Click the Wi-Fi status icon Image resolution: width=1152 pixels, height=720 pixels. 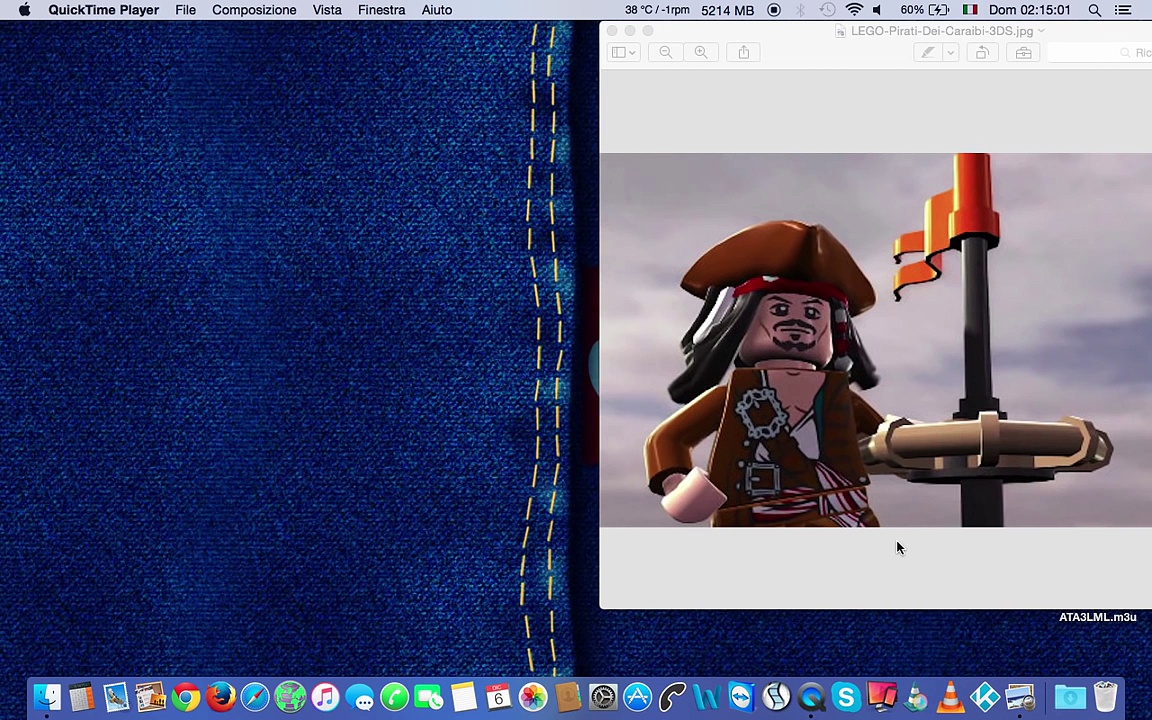pyautogui.click(x=853, y=10)
